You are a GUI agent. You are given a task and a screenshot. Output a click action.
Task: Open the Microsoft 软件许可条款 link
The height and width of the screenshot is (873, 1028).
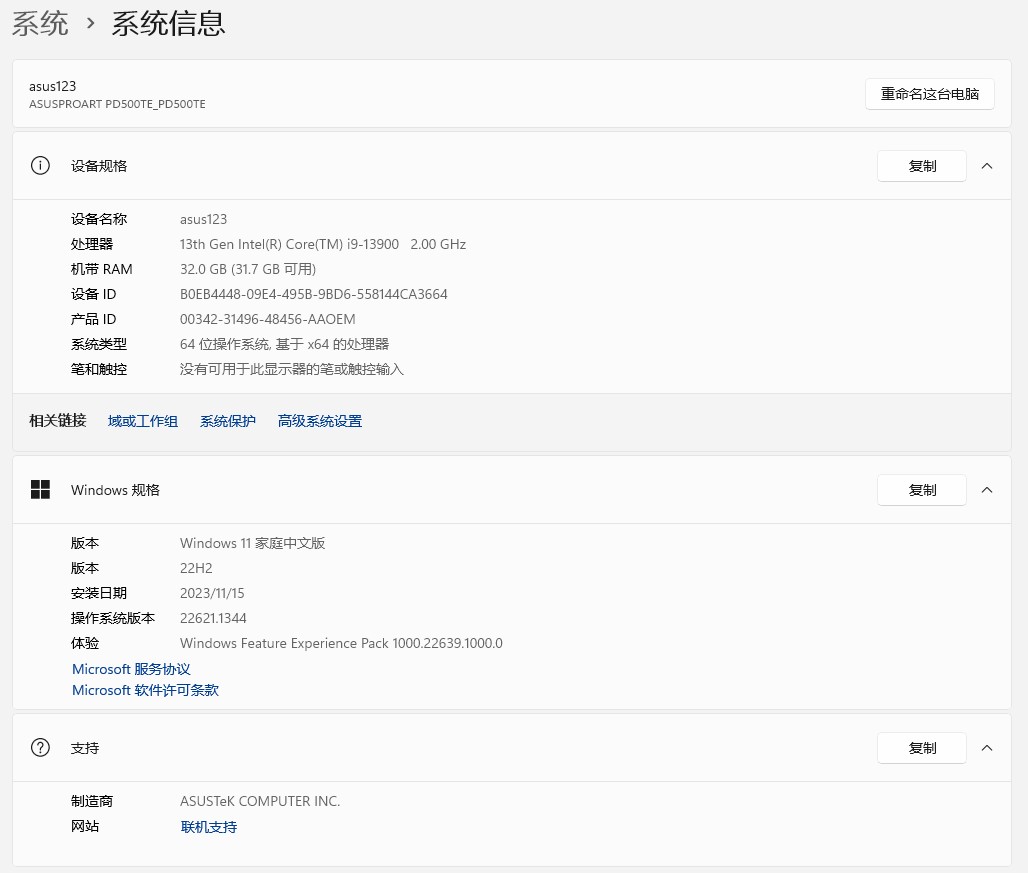146,690
